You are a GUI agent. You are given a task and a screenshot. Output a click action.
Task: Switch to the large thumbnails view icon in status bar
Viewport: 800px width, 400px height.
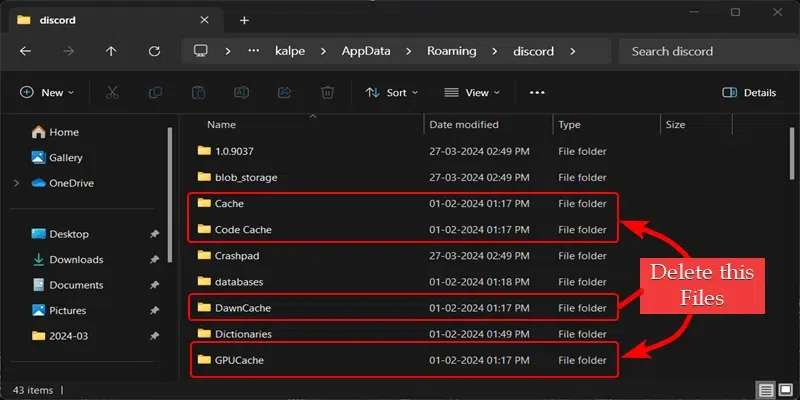[x=785, y=391]
